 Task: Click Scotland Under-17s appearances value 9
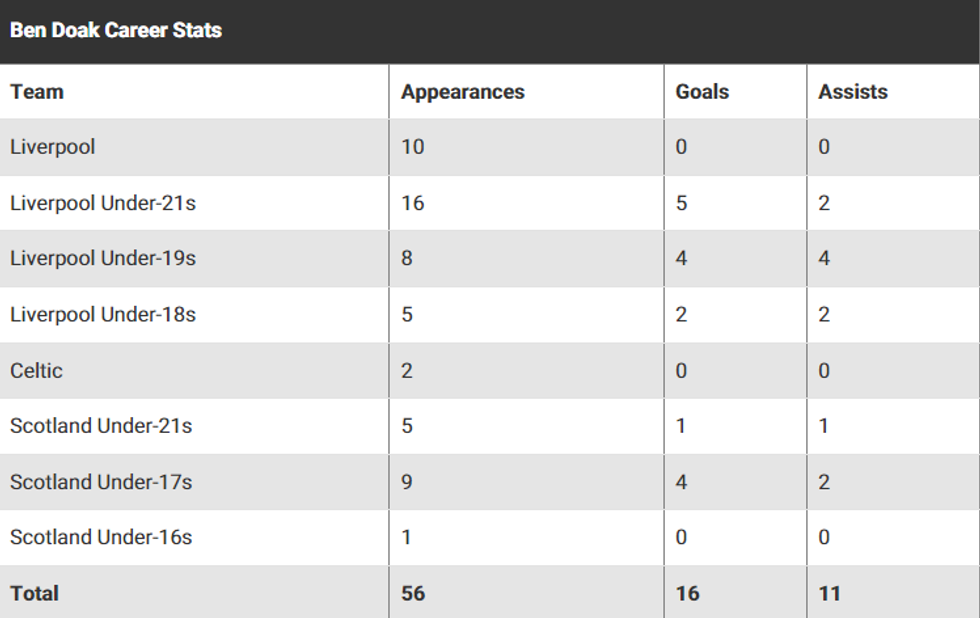point(407,482)
